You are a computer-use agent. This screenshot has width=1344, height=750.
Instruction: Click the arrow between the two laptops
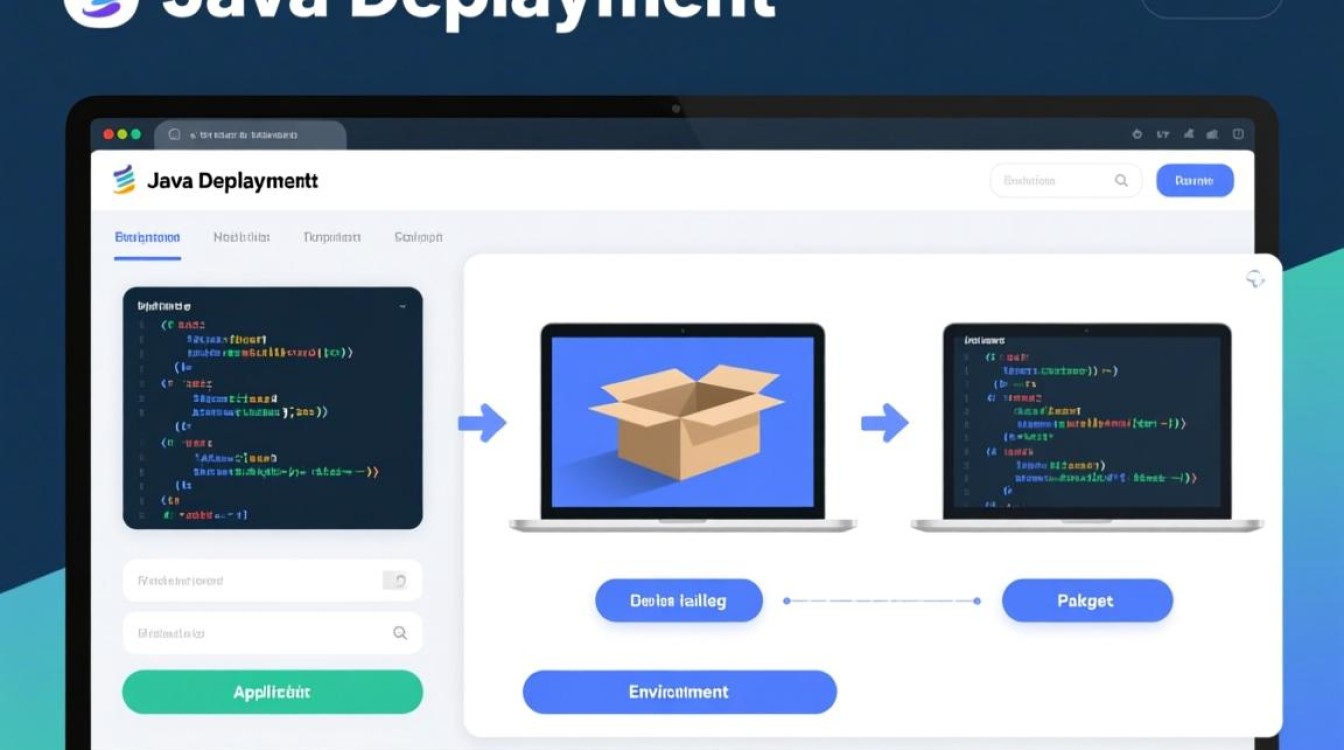coord(884,423)
